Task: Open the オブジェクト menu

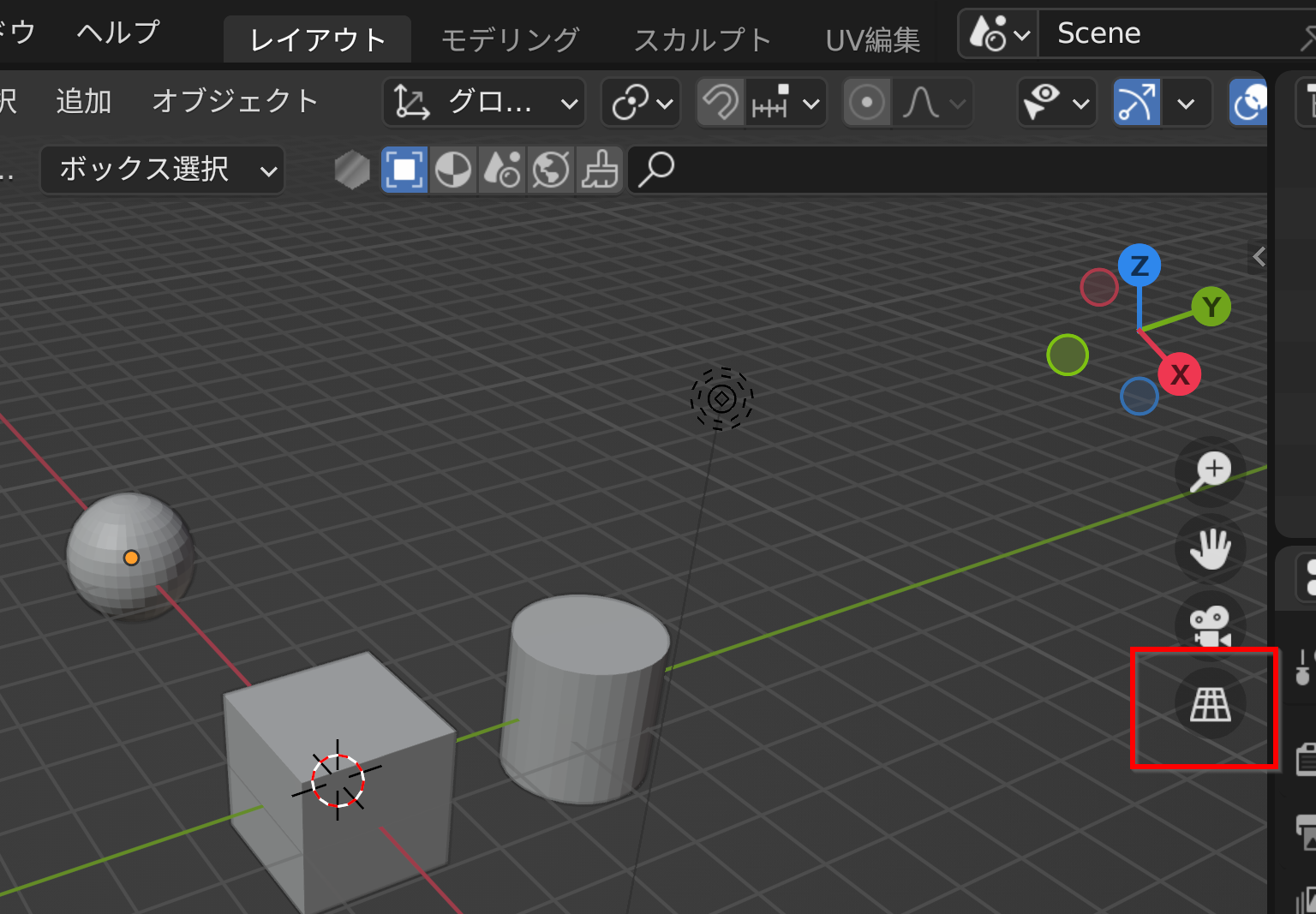Action: coord(235,101)
